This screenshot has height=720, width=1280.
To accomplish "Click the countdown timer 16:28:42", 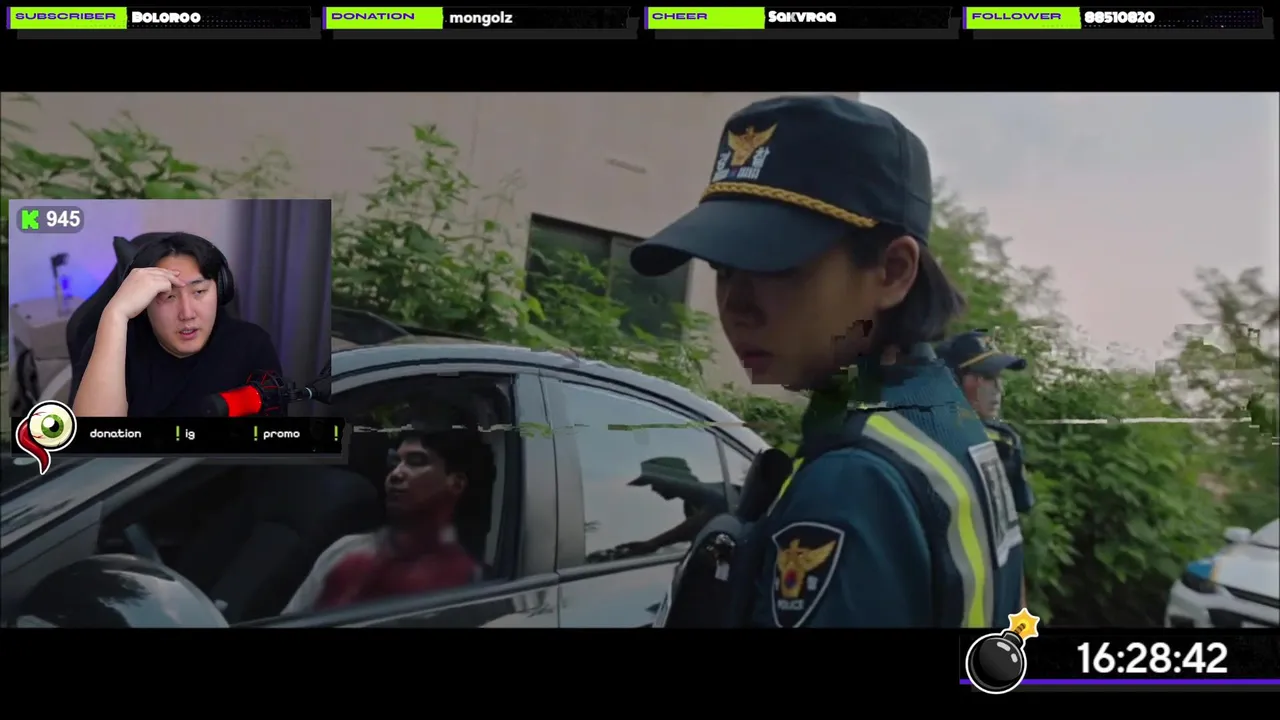I will tap(1152, 659).
